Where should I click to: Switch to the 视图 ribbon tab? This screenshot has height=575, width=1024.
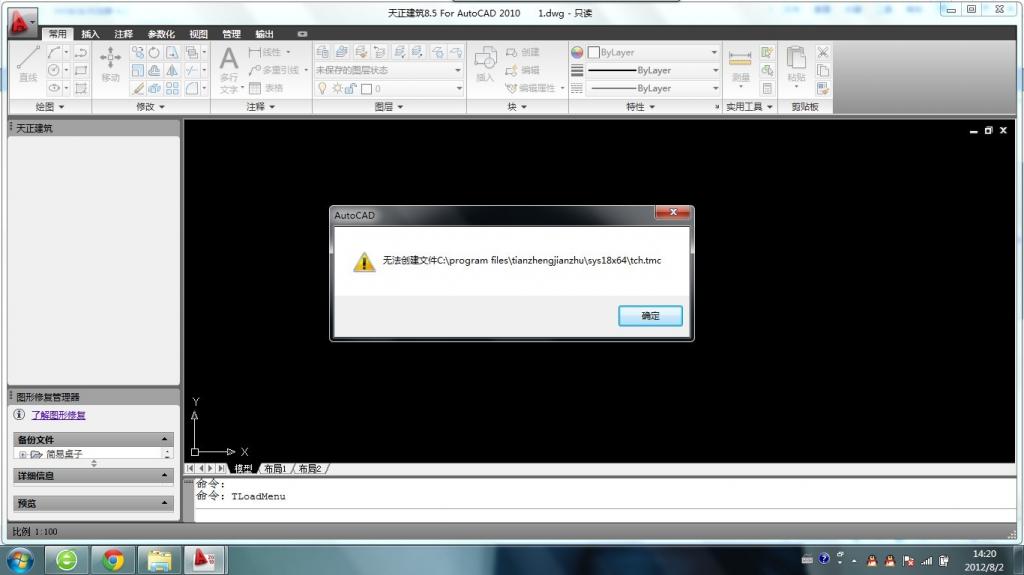[x=199, y=34]
